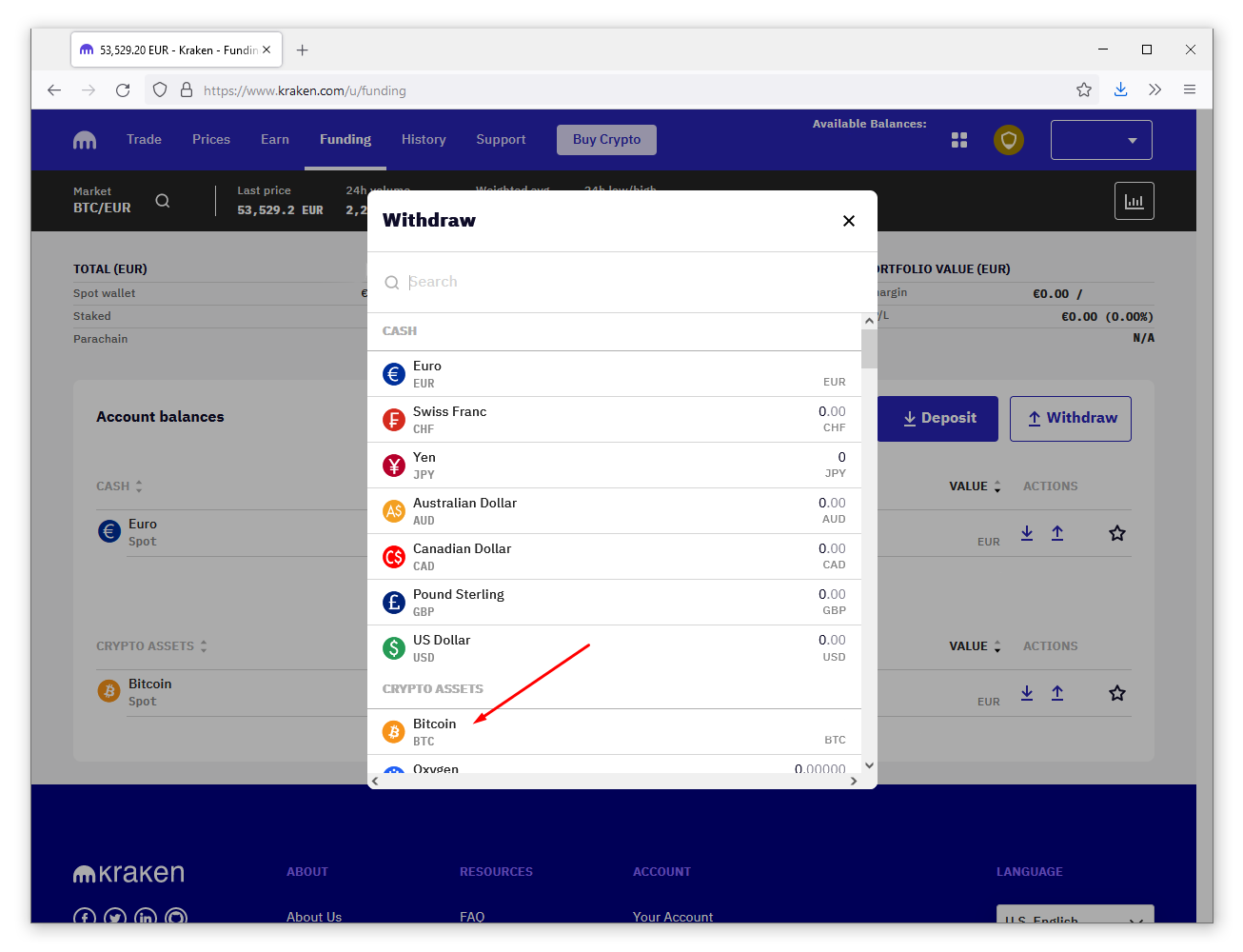
Task: Click scroll right arrow in Withdraw dialog
Action: [x=854, y=781]
